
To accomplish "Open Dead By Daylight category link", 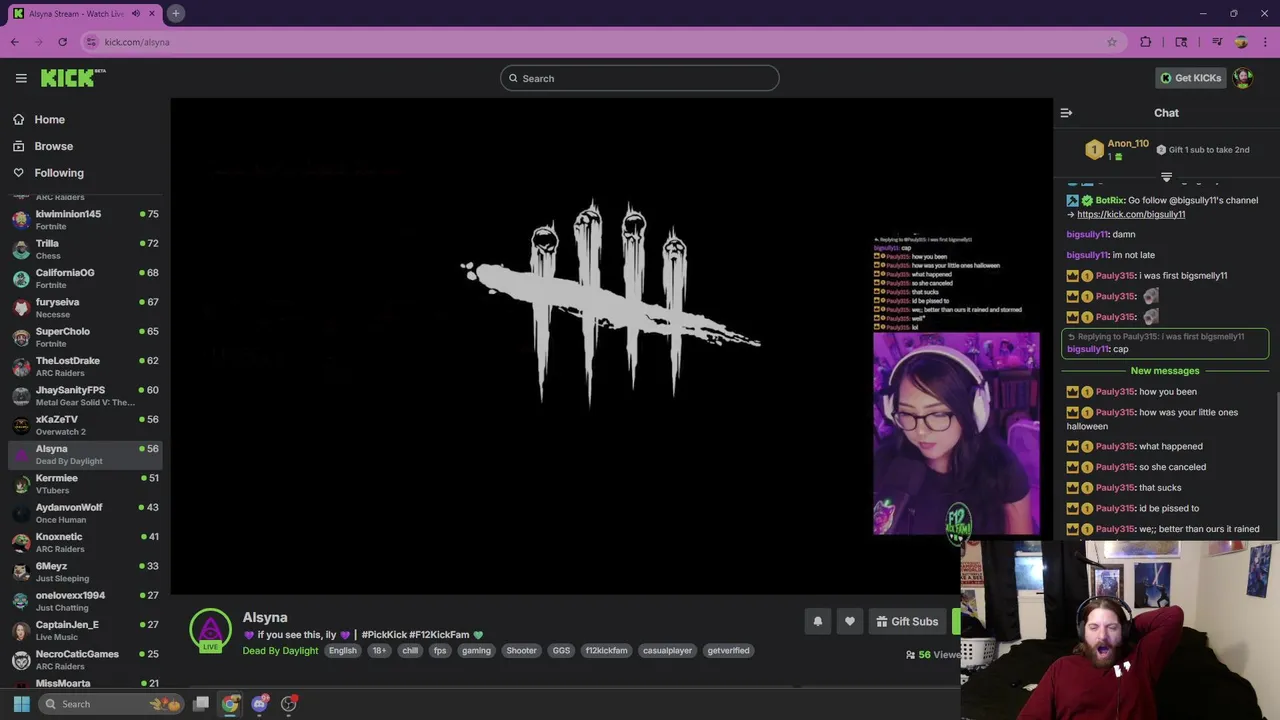I will pos(280,651).
